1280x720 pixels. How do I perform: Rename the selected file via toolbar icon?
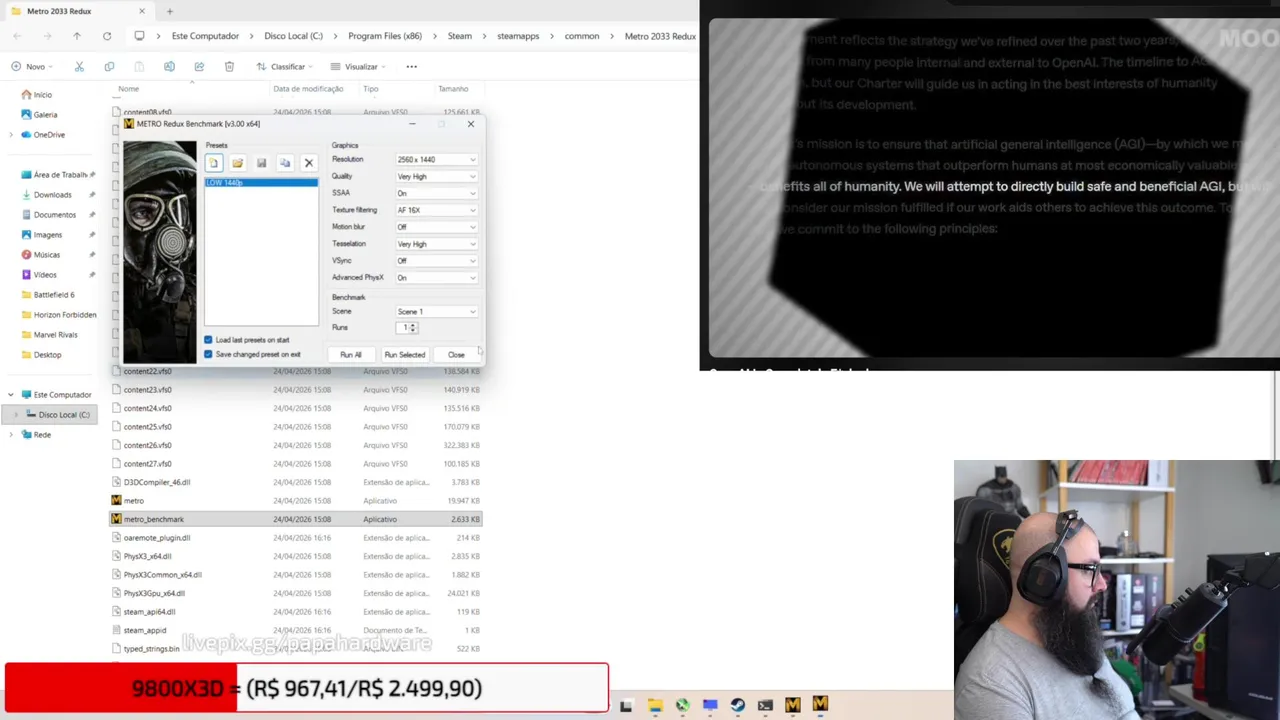pyautogui.click(x=169, y=67)
